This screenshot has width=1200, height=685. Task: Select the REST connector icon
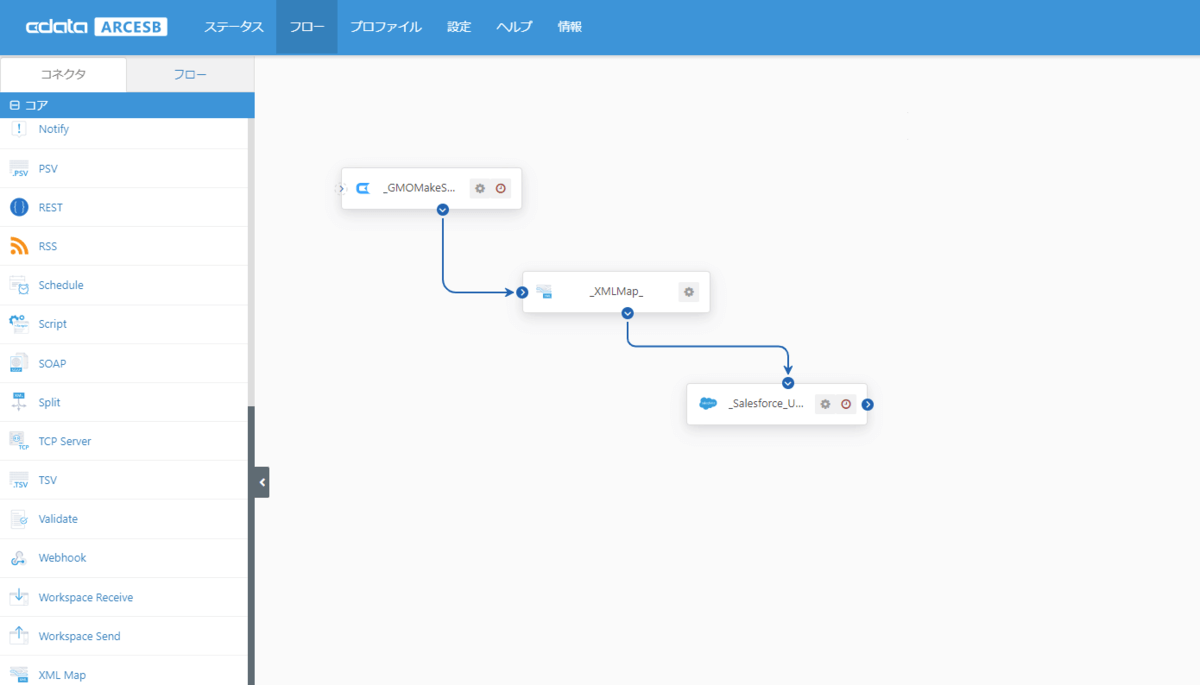(19, 207)
